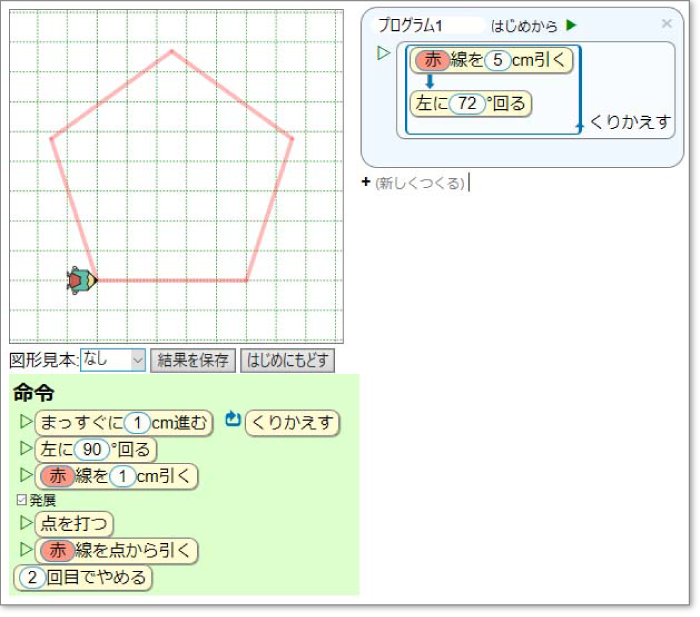The image size is (700, 617).
Task: Click + 新しくつくる to add a program
Action: pyautogui.click(x=414, y=182)
